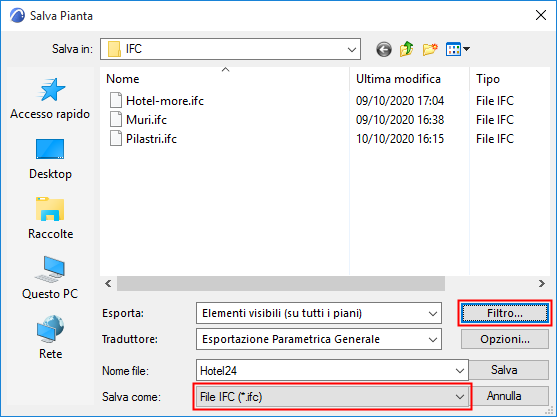Click the Salva button
The image size is (557, 417).
tap(504, 370)
